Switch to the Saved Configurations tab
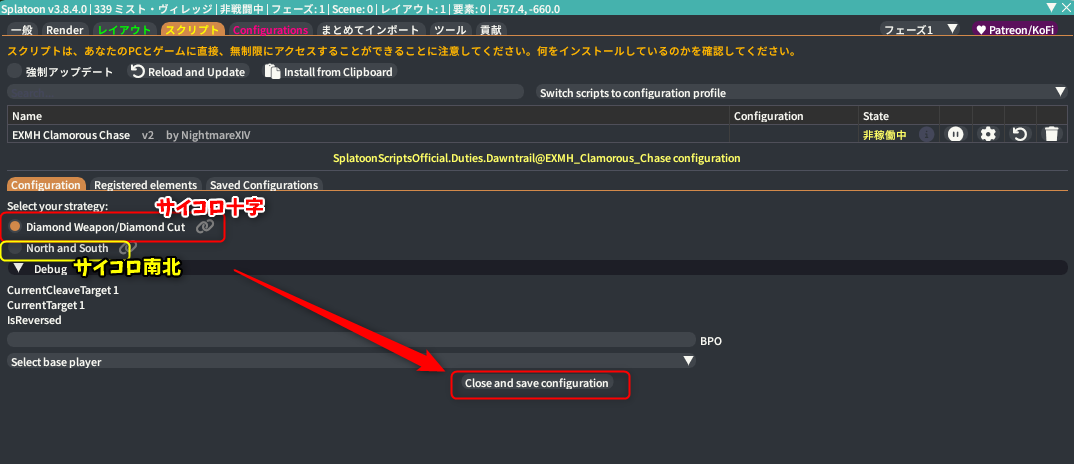The width and height of the screenshot is (1074, 464). (x=264, y=185)
